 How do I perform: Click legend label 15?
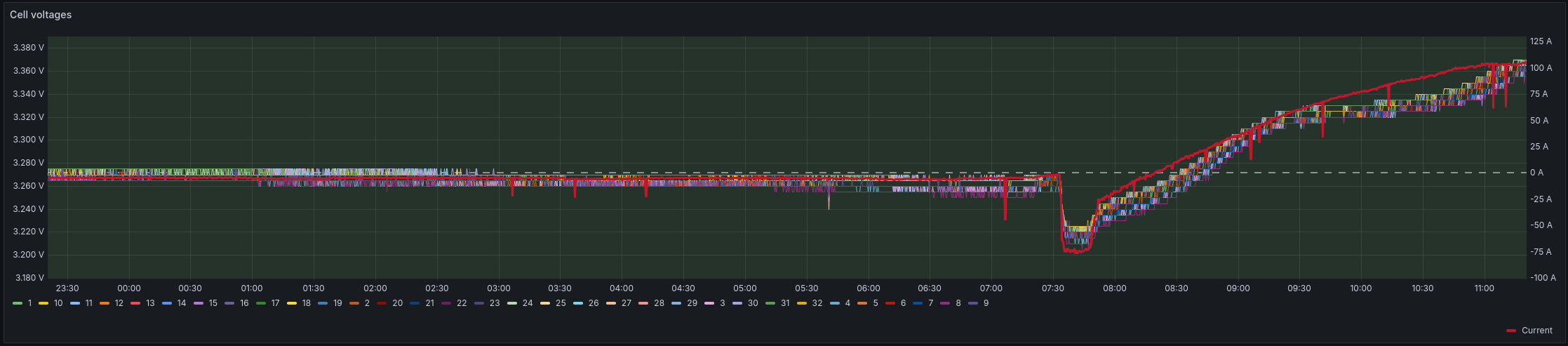[213, 303]
